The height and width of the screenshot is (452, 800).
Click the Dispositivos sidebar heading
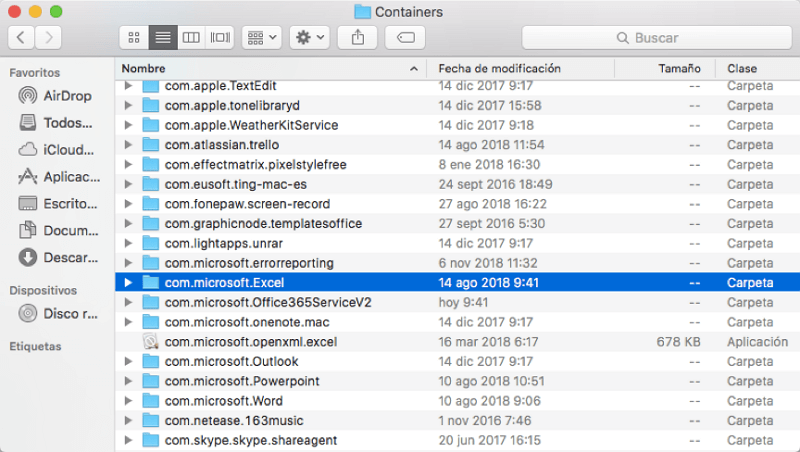[43, 290]
